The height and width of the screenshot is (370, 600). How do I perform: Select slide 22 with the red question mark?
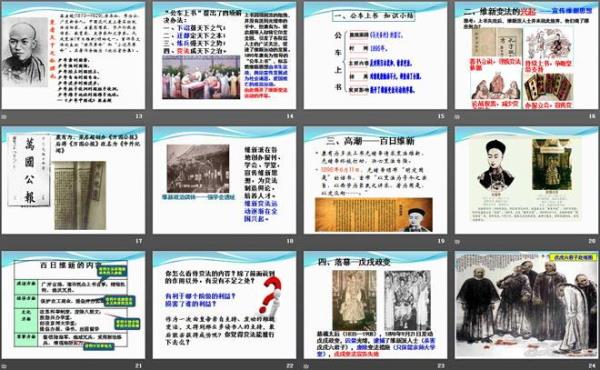click(x=224, y=305)
